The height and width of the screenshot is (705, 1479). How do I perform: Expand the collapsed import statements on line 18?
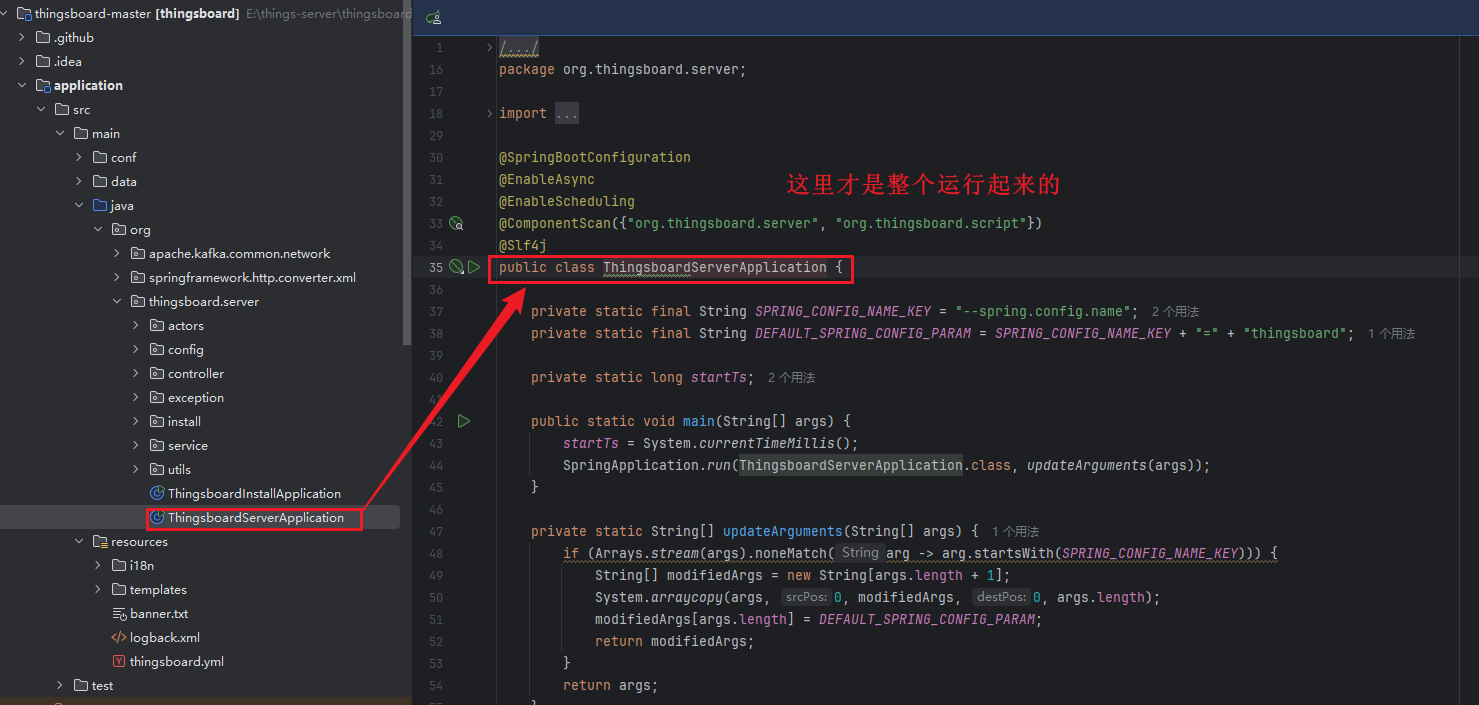tap(488, 112)
